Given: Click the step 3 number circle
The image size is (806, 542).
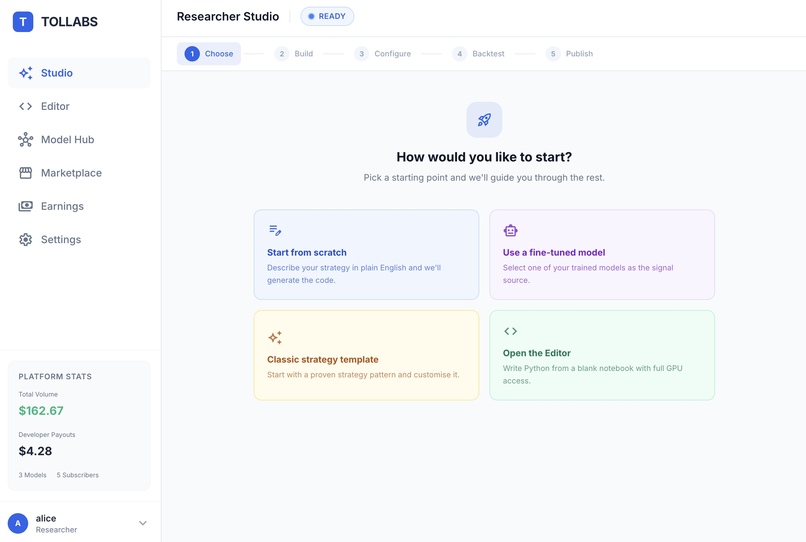Looking at the screenshot, I should click(361, 53).
